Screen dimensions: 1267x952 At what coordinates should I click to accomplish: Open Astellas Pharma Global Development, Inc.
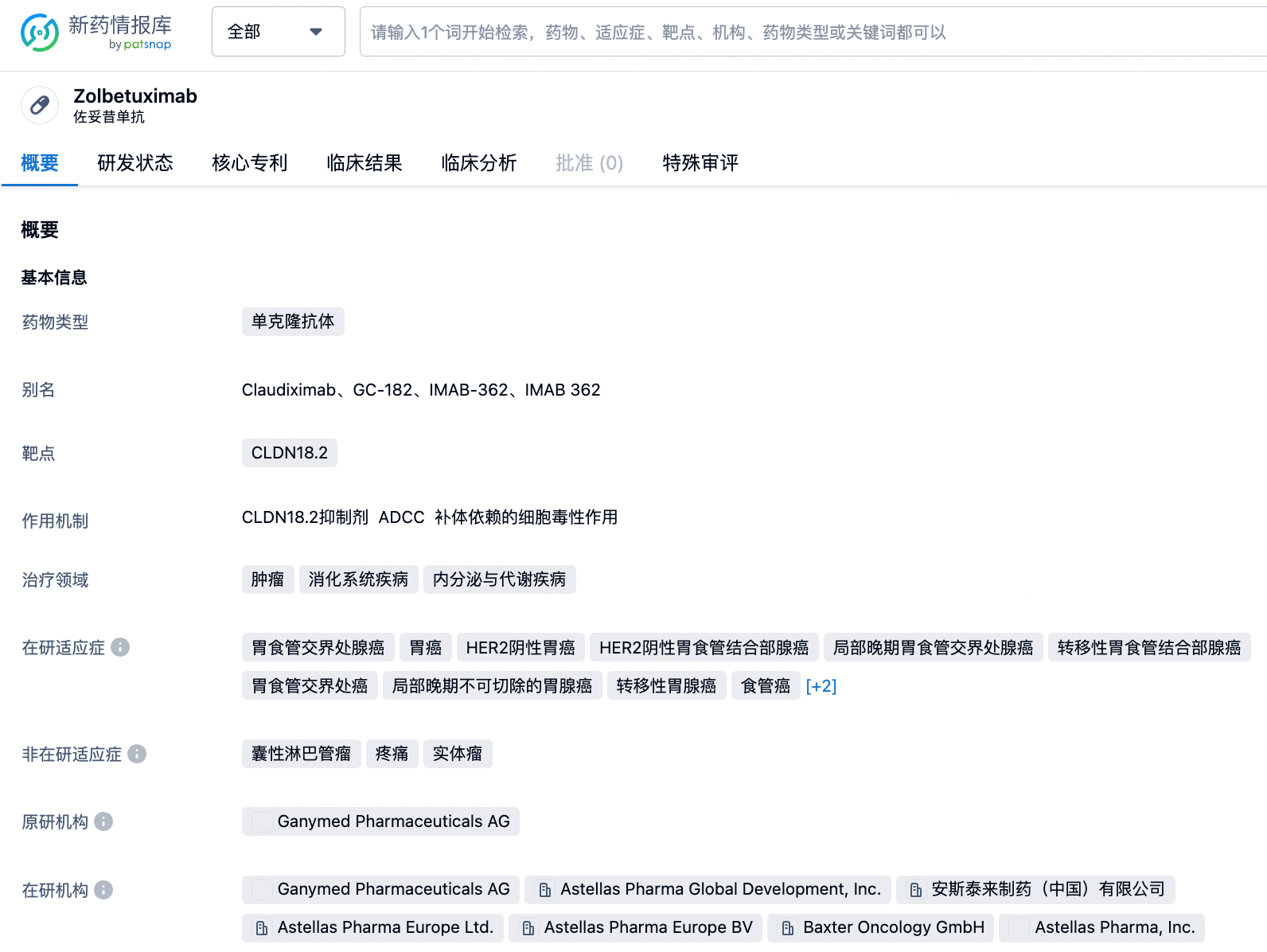[x=708, y=889]
